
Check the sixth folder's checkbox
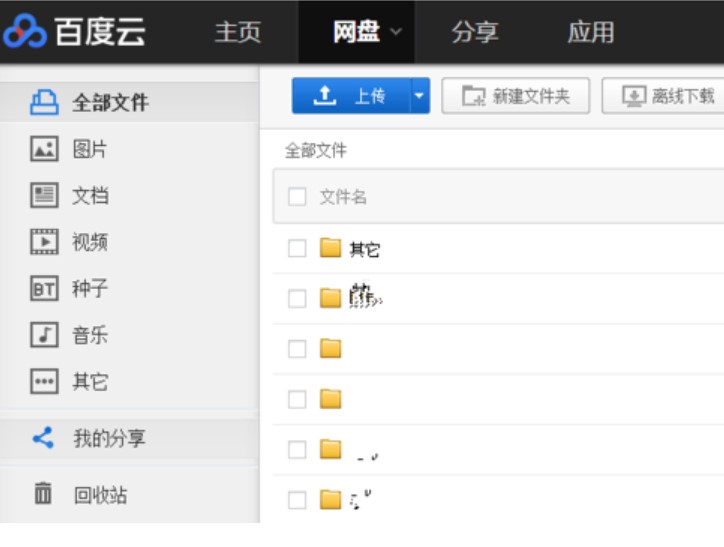(x=297, y=500)
